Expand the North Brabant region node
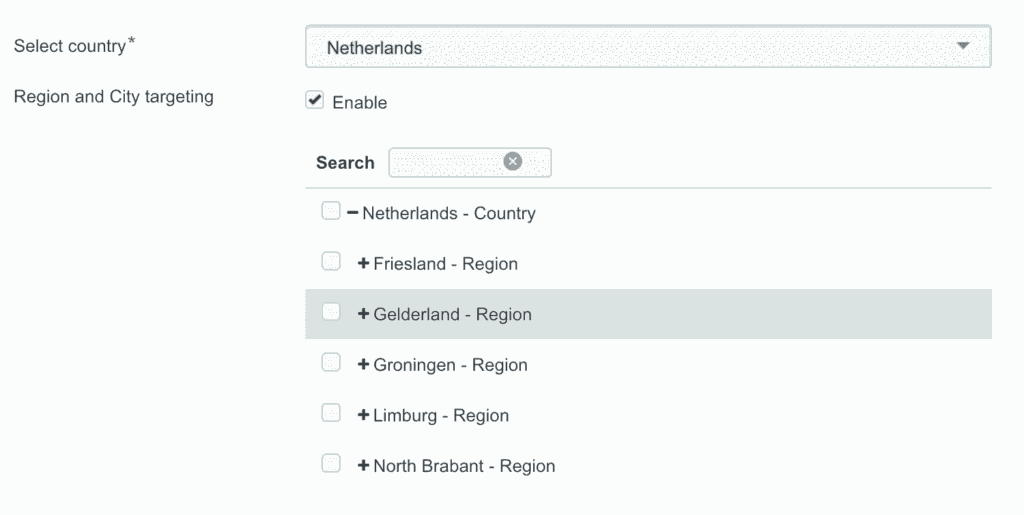1024x515 pixels. point(363,466)
